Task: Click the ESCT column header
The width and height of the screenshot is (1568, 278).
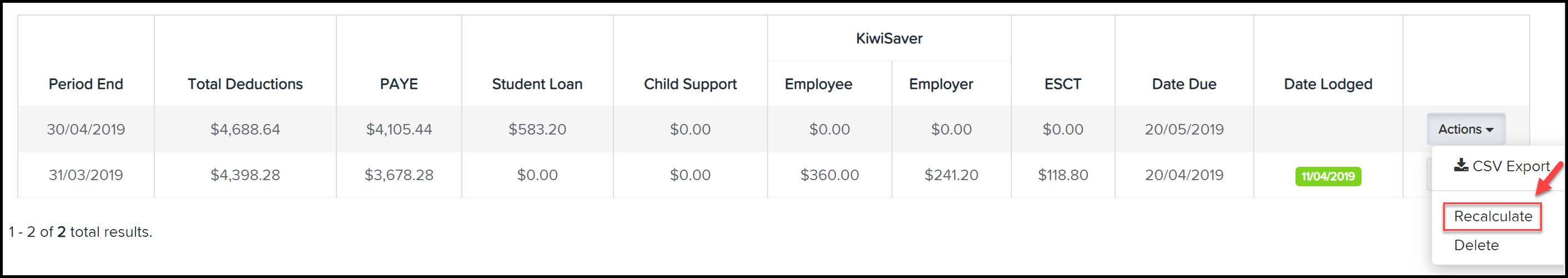Action: [1063, 84]
